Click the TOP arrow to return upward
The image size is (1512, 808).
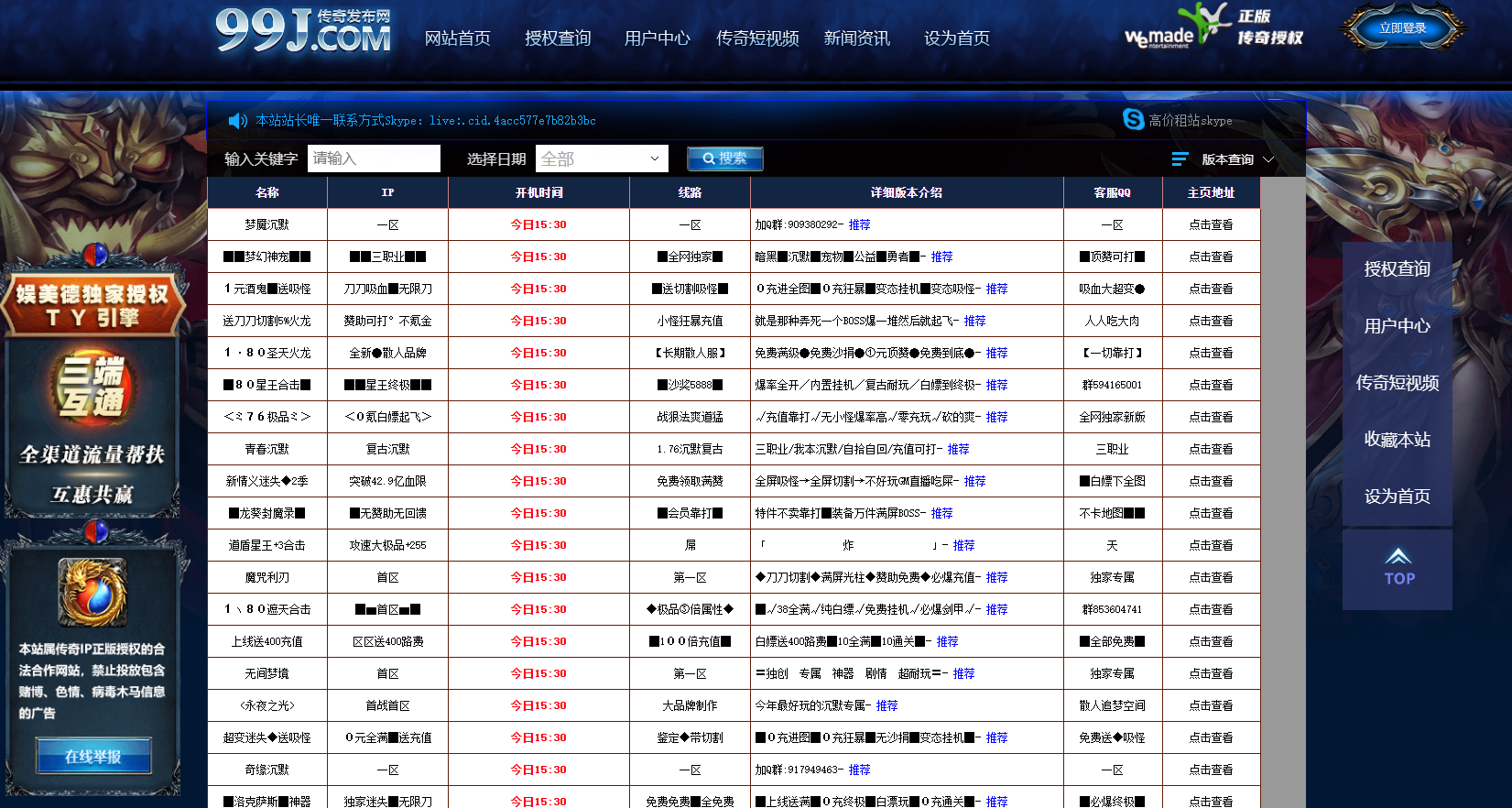(1398, 568)
